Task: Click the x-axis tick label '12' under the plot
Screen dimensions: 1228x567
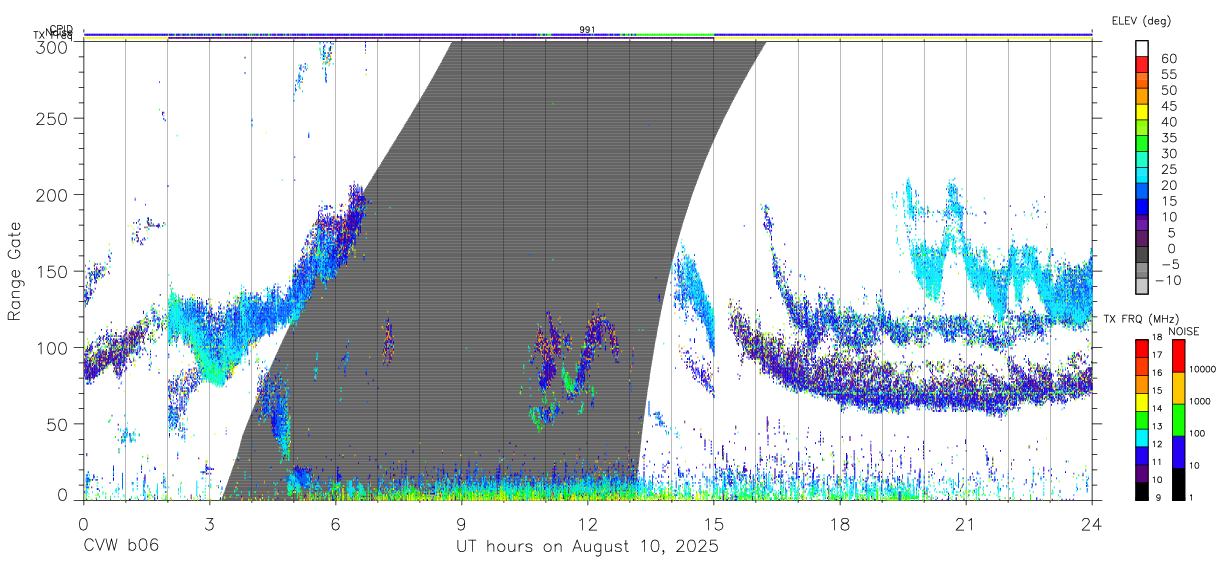Action: click(x=587, y=524)
